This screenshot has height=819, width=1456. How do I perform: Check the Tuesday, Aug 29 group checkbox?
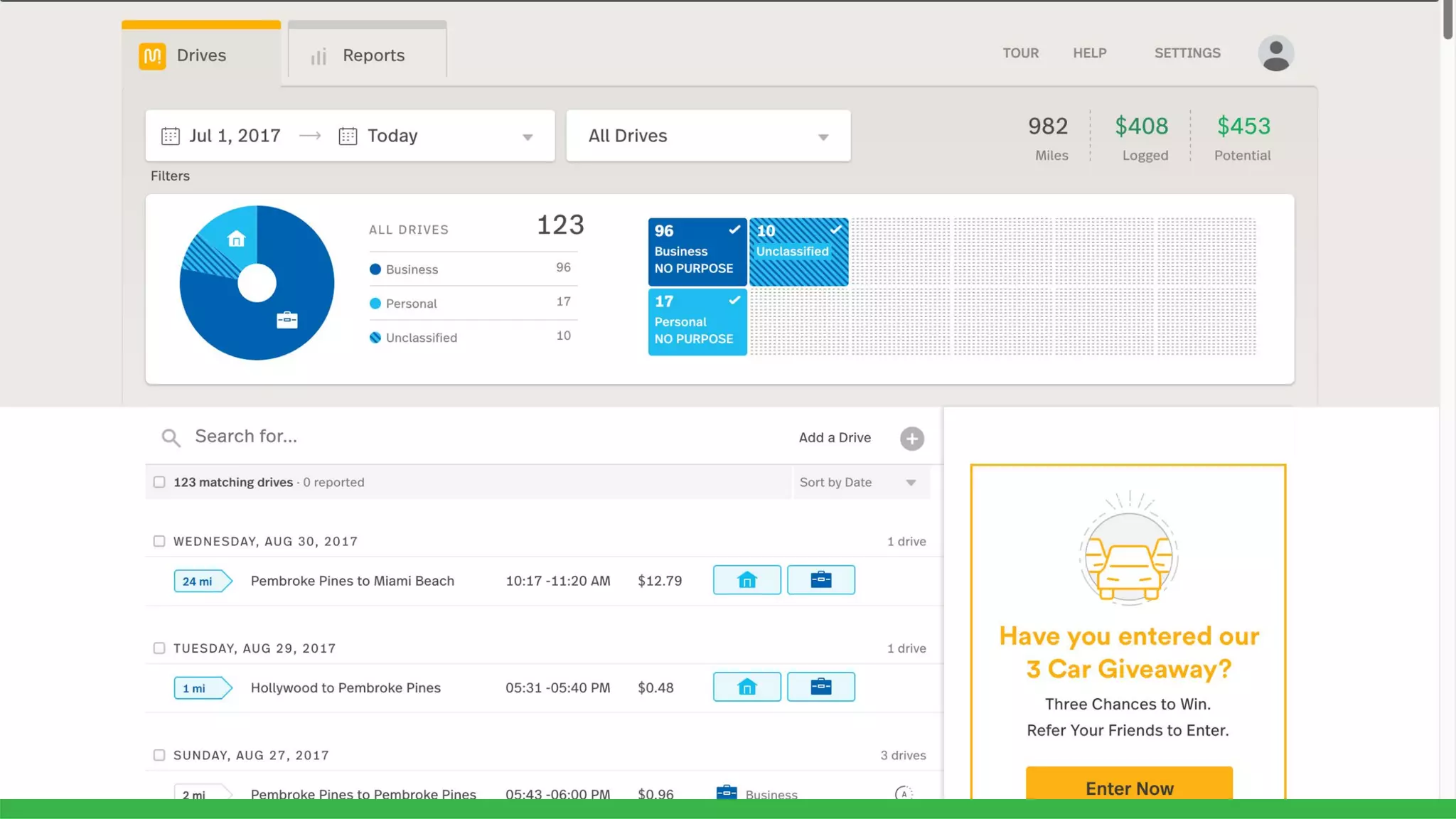(159, 648)
